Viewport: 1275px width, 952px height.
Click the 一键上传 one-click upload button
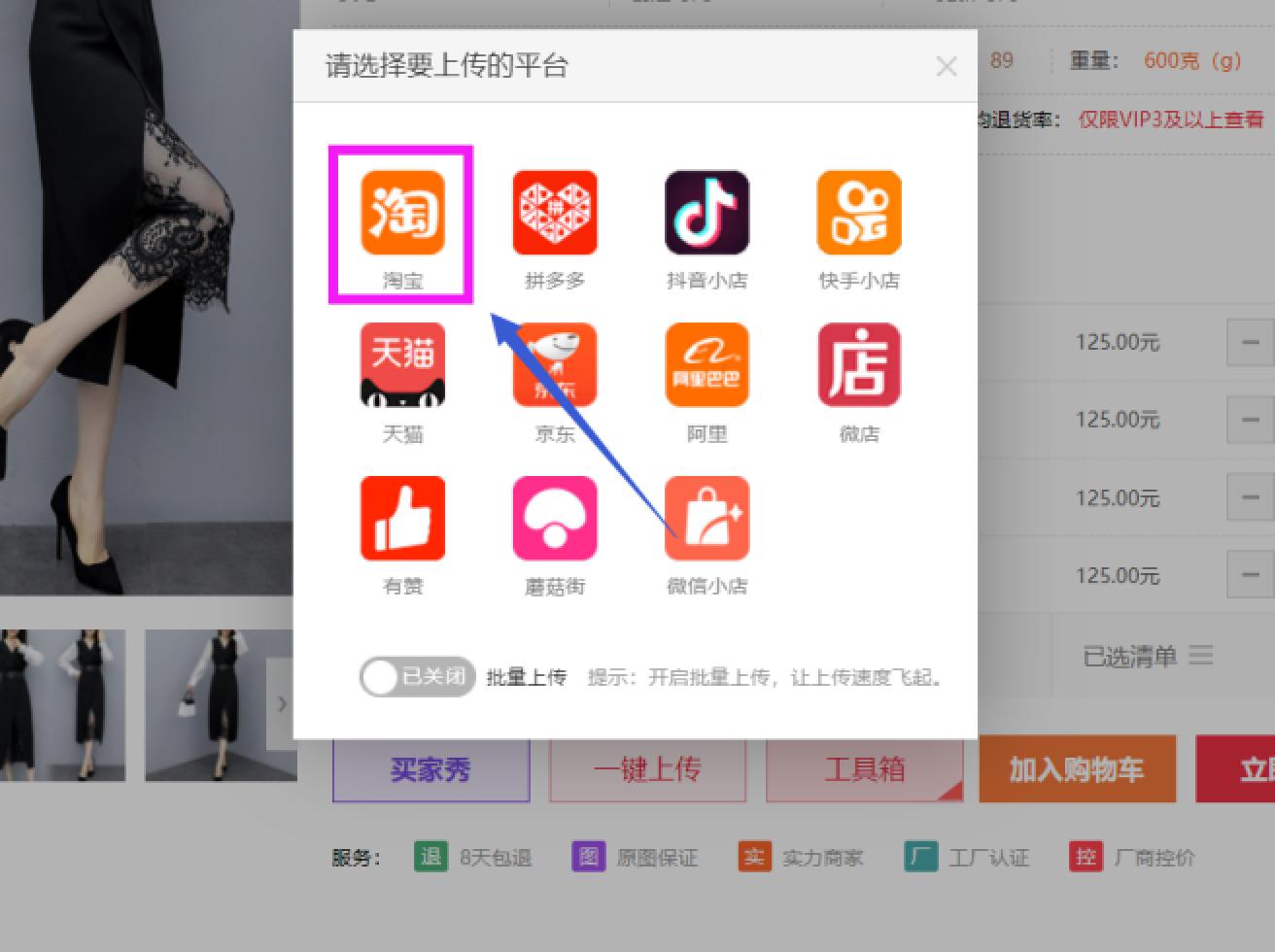[x=647, y=769]
